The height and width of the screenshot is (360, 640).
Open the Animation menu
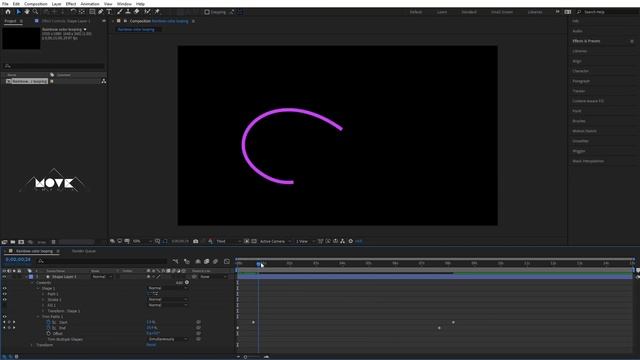90,4
